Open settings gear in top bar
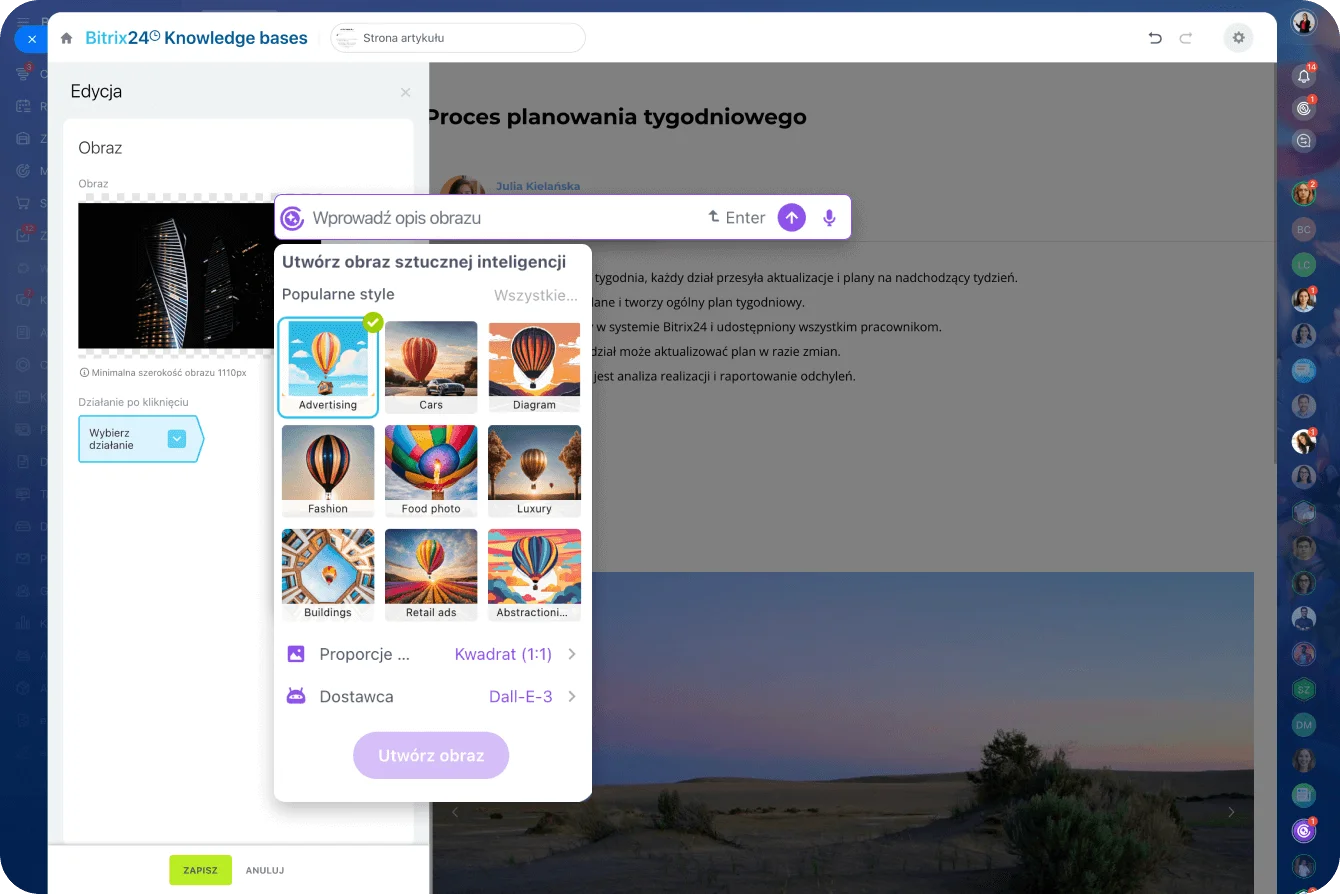The width and height of the screenshot is (1340, 894). 1238,38
